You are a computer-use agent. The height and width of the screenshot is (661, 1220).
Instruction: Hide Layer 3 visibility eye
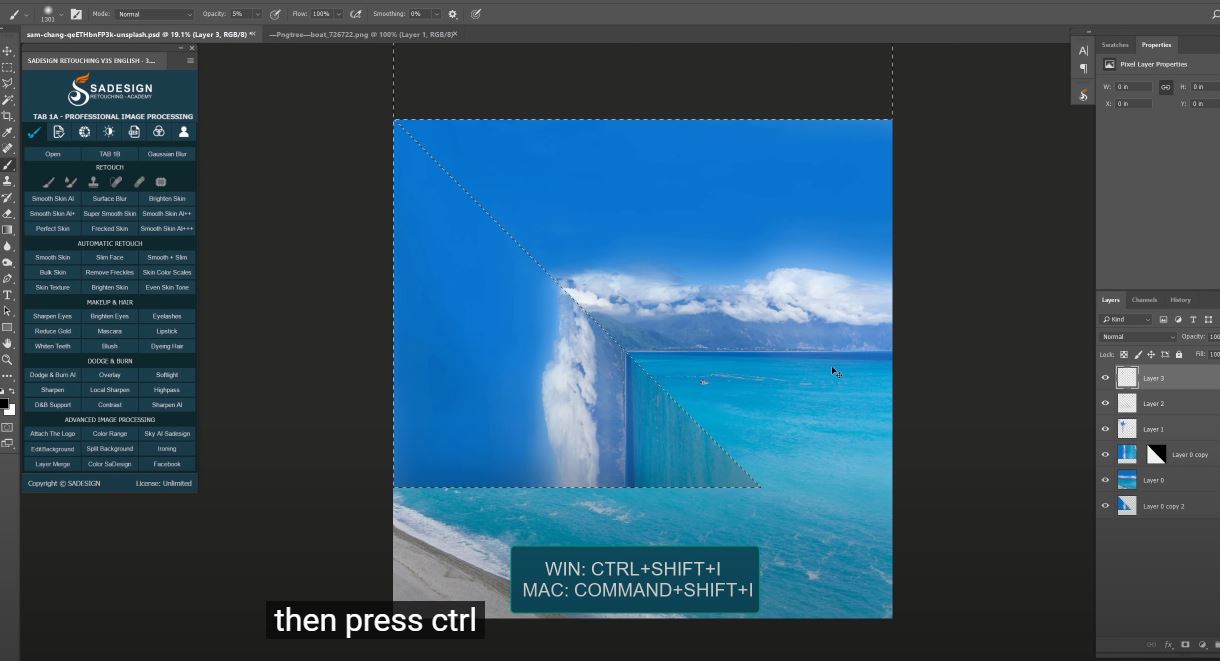[x=1105, y=378]
